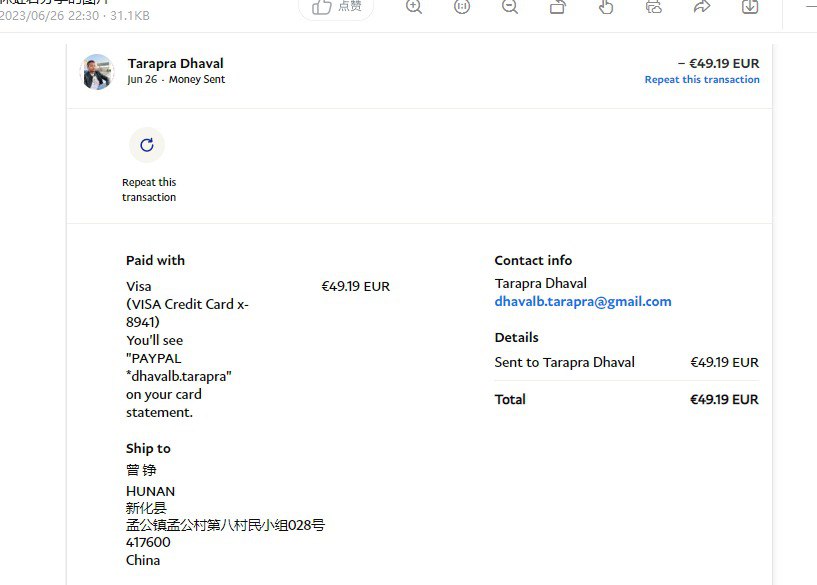
Task: Click the bold Tarapra Dhaval header name
Action: [x=175, y=63]
